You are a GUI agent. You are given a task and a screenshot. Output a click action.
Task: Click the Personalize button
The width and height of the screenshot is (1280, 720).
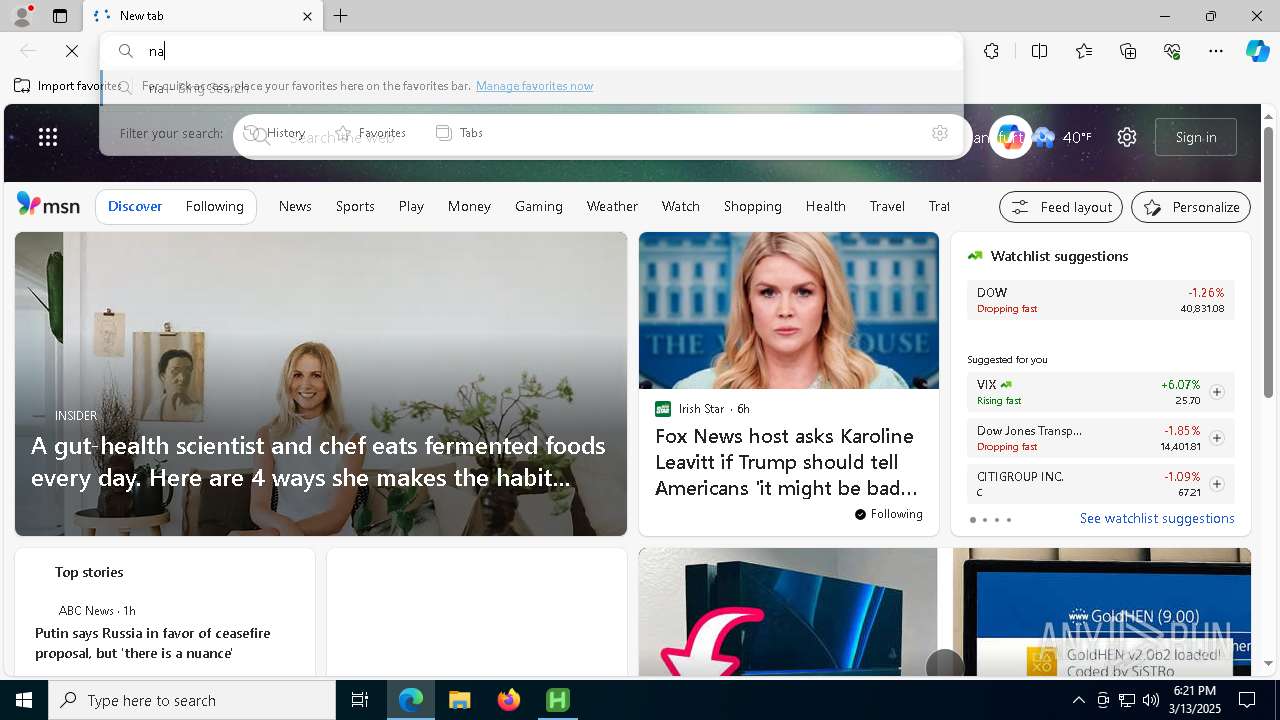click(x=1191, y=207)
